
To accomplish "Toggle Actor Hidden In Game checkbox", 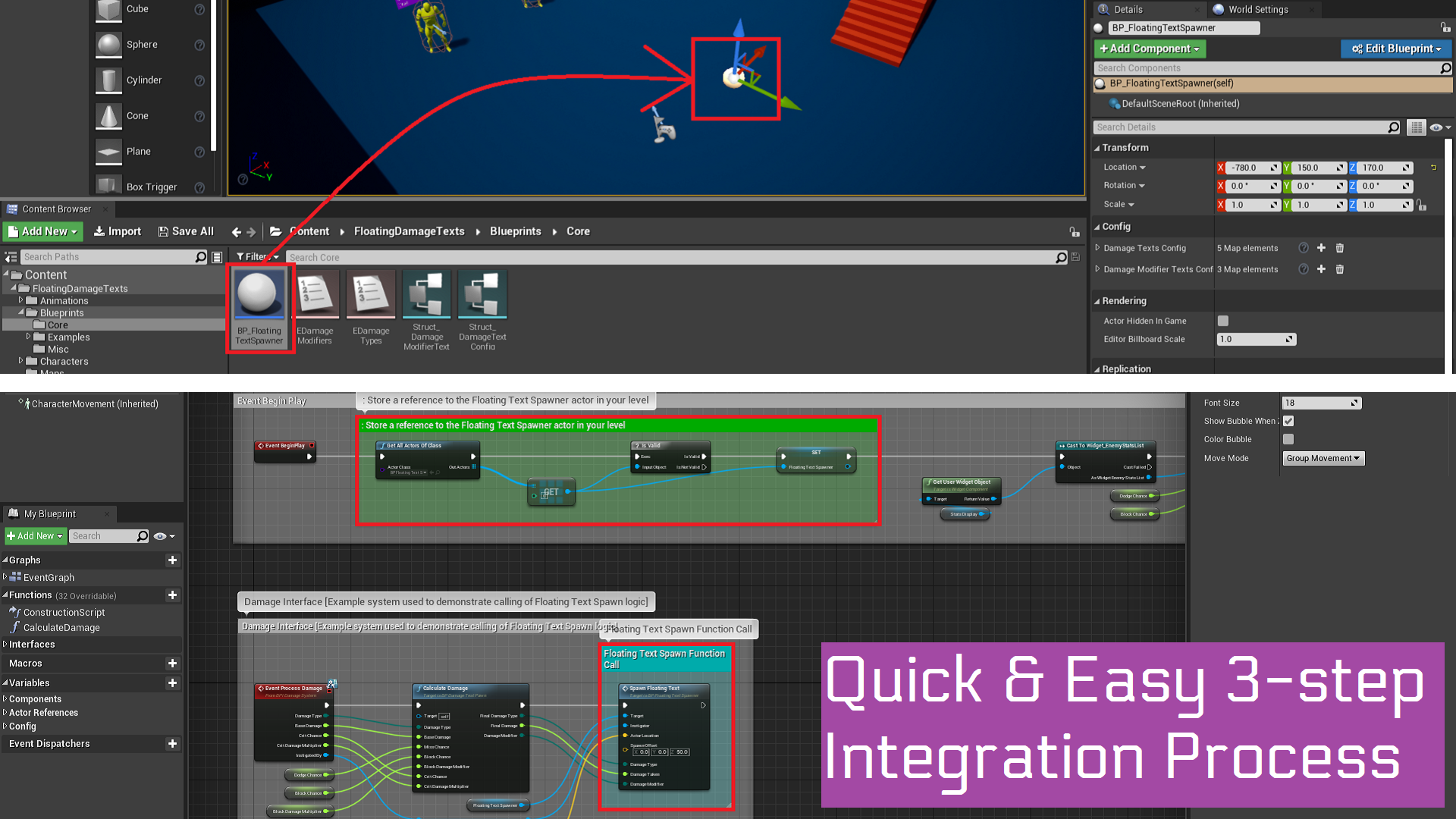I will tap(1222, 321).
